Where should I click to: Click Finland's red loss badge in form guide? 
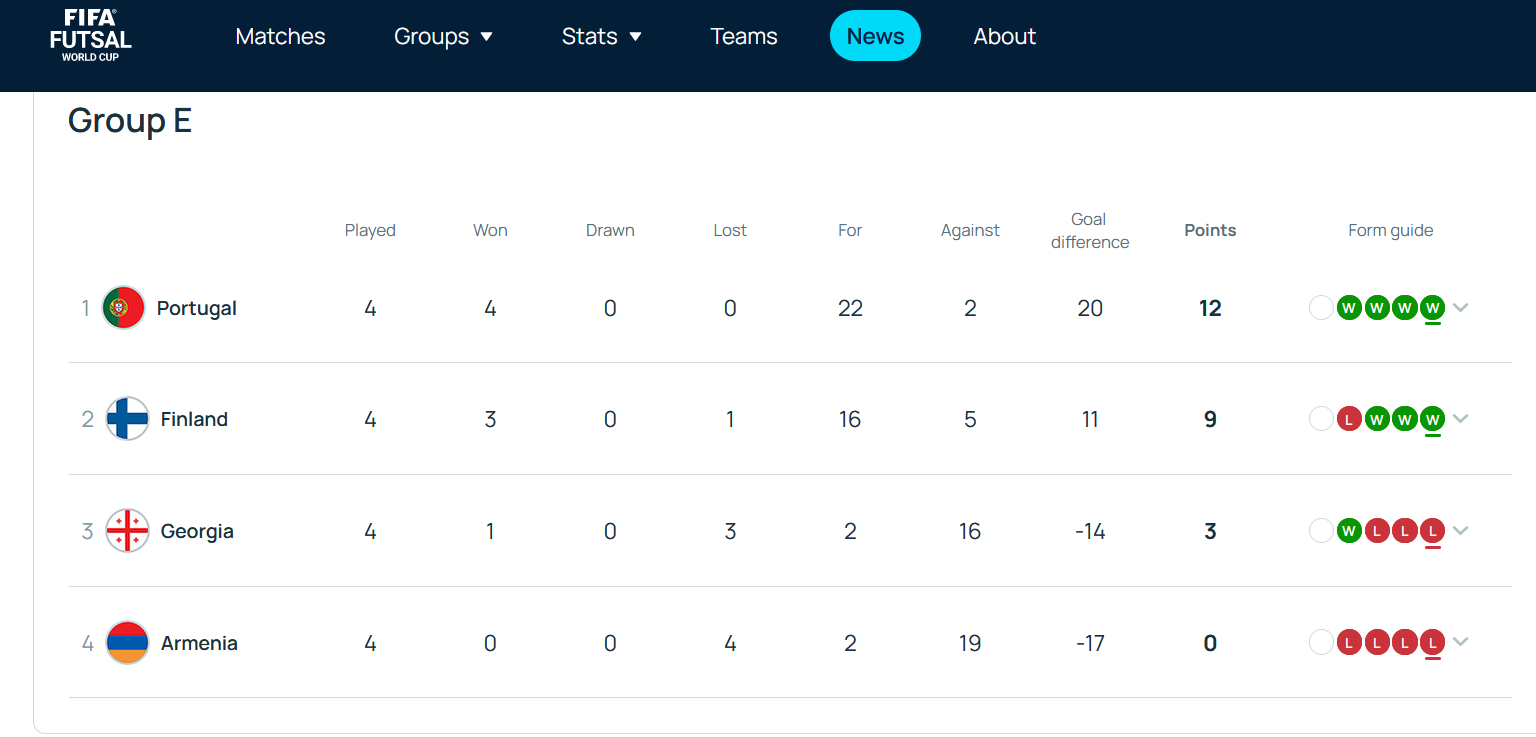click(1349, 419)
